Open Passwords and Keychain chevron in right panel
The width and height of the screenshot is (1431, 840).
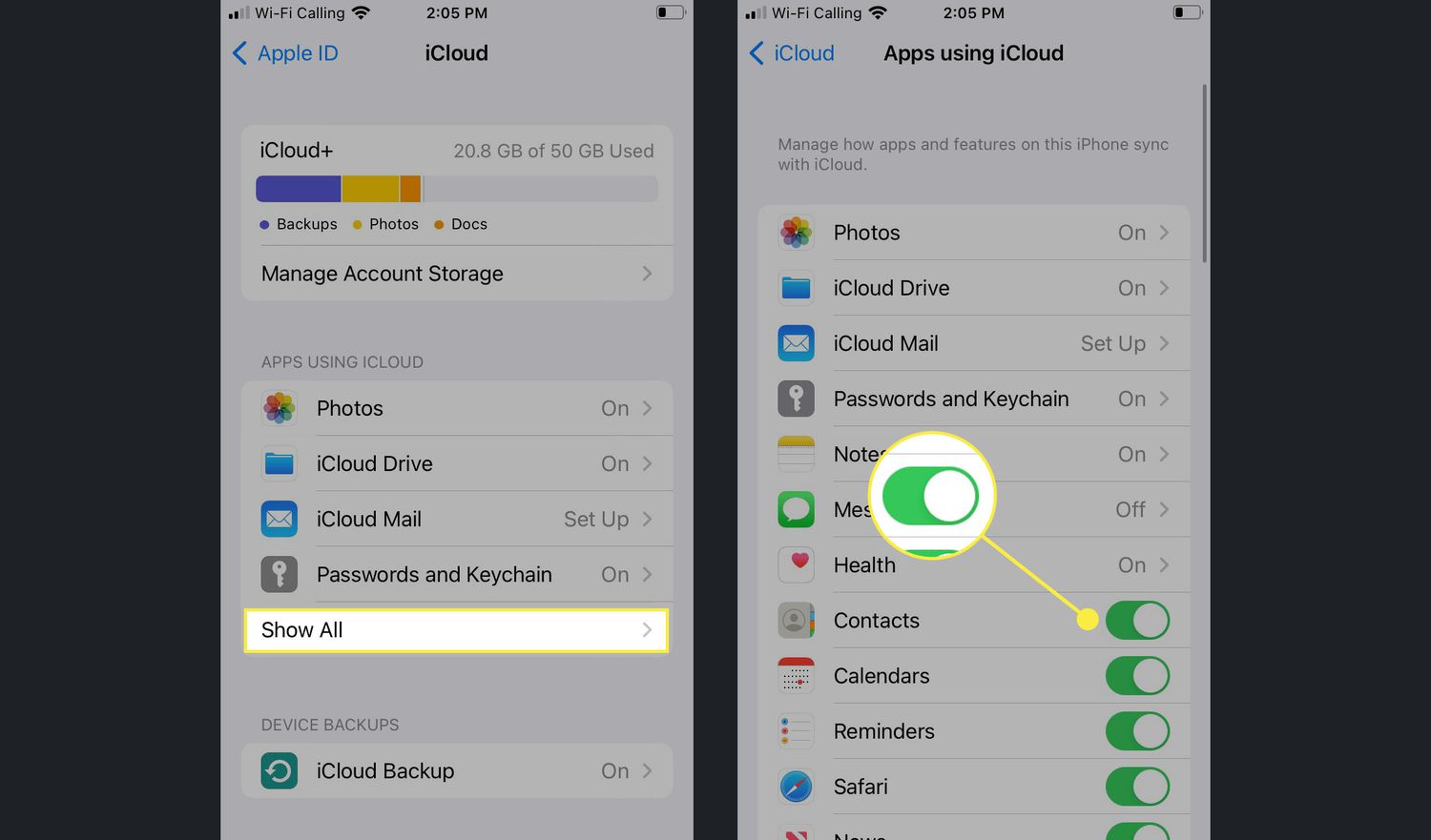[x=1164, y=399]
